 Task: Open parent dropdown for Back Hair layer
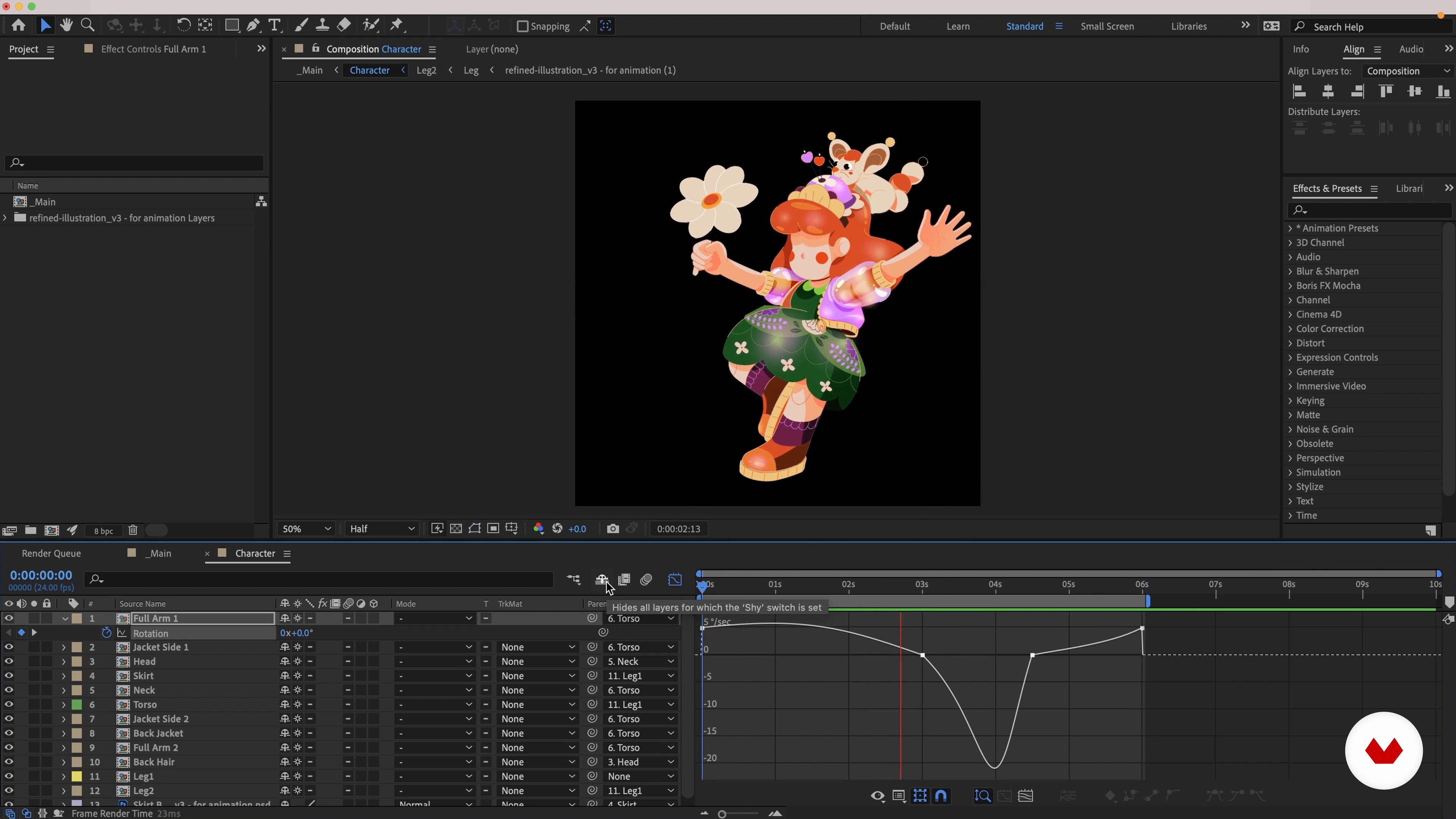(640, 762)
